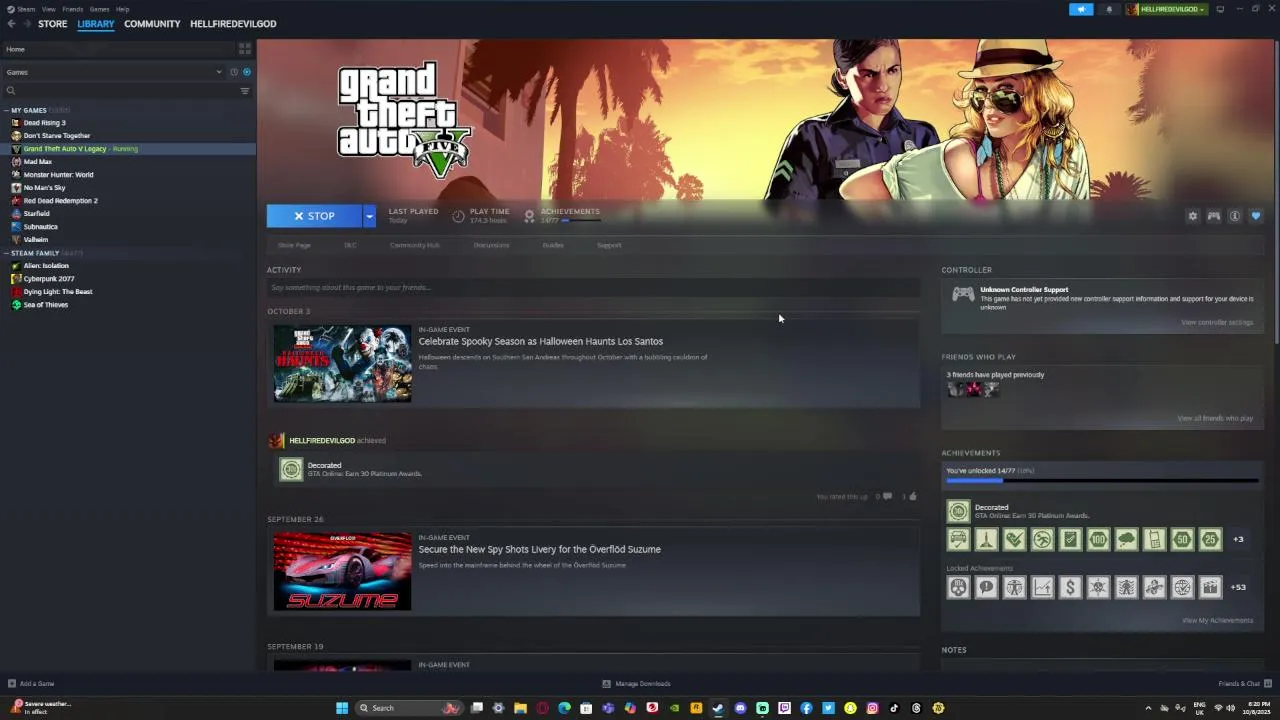Viewport: 1280px width, 720px height.
Task: Click Add a Game at bottom
Action: (31, 684)
